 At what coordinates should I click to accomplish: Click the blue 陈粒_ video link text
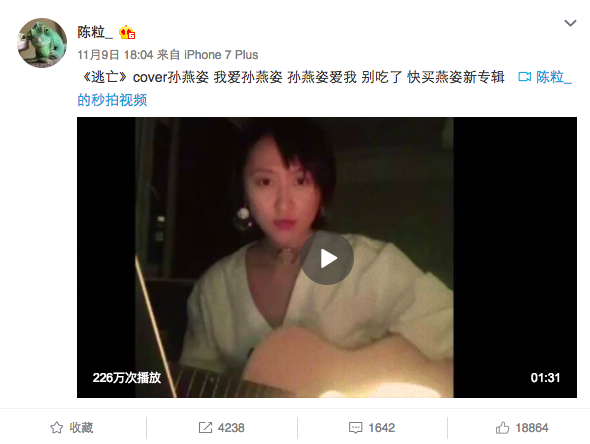point(554,77)
